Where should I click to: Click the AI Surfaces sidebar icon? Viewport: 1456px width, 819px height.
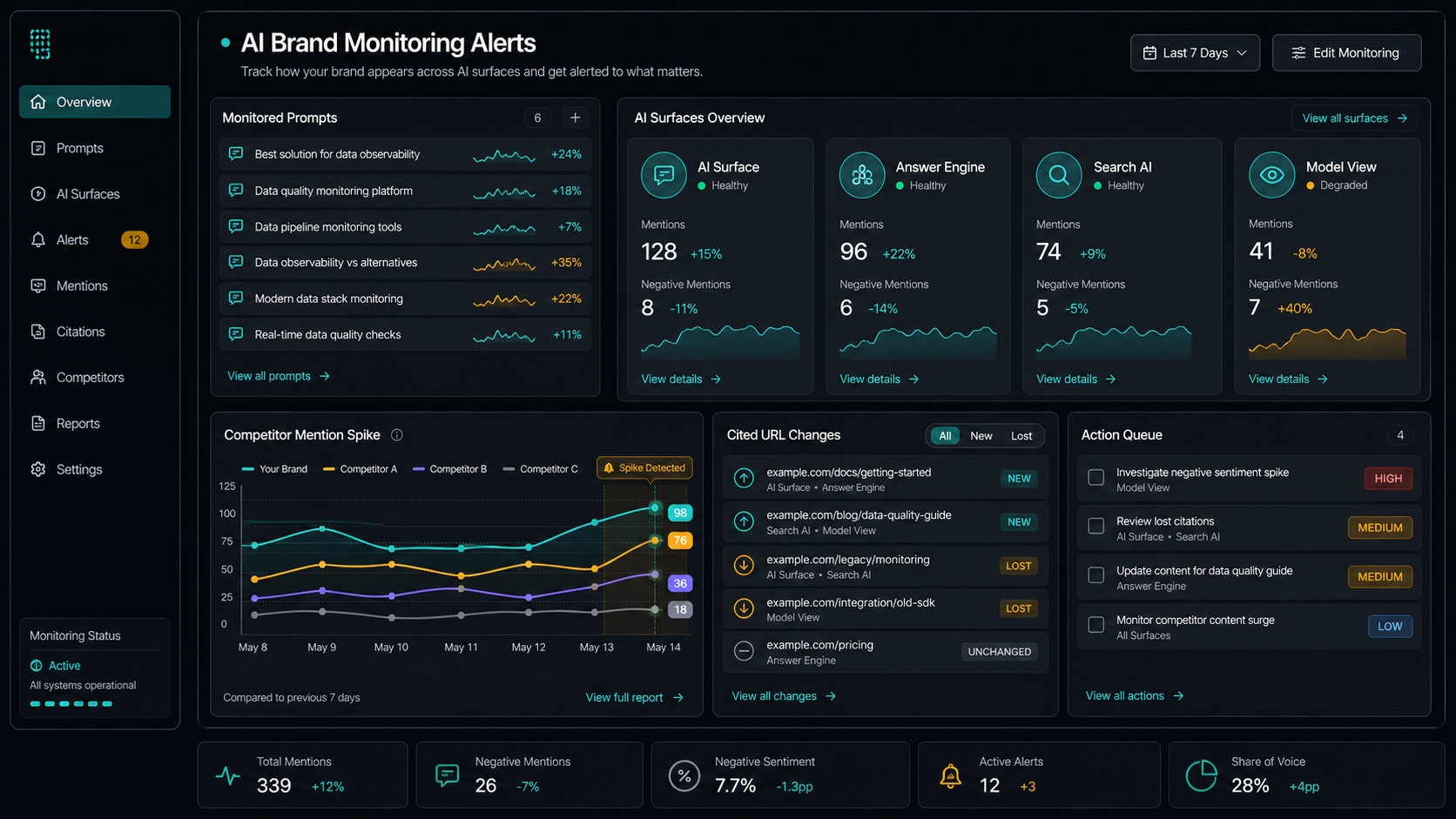coord(38,194)
